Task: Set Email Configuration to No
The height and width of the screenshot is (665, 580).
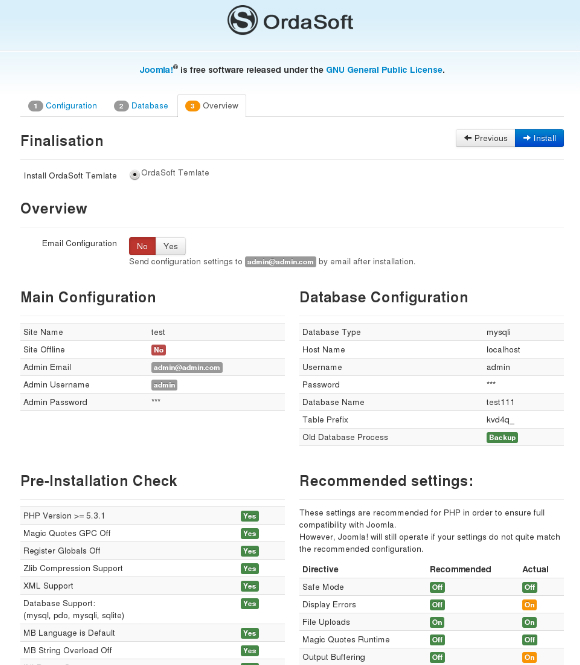Action: pos(142,246)
